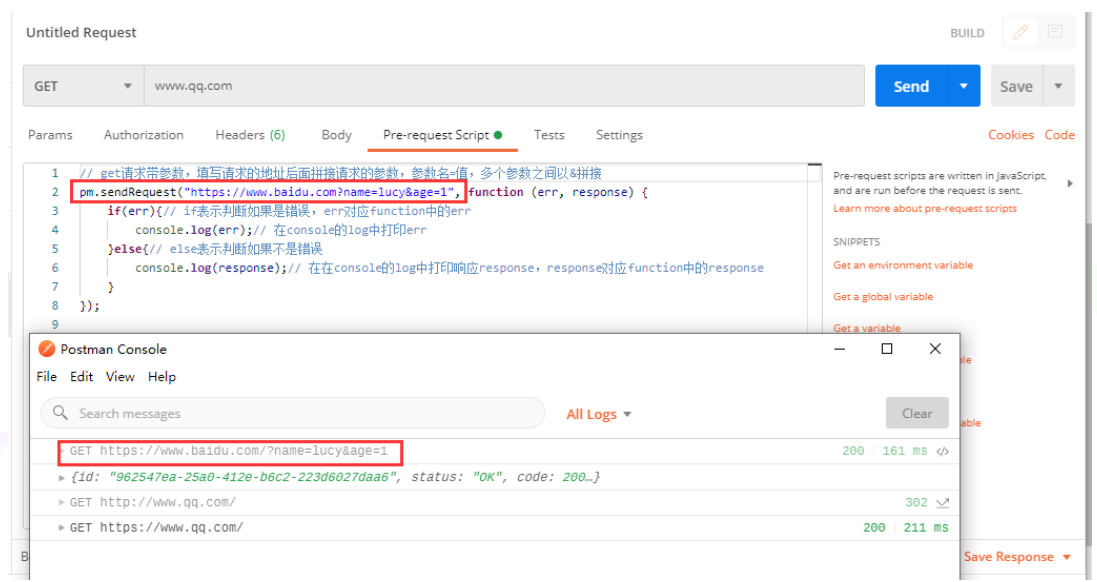Screen dimensions: 1097x582
Task: Open the GET method dropdown
Action: pyautogui.click(x=83, y=86)
